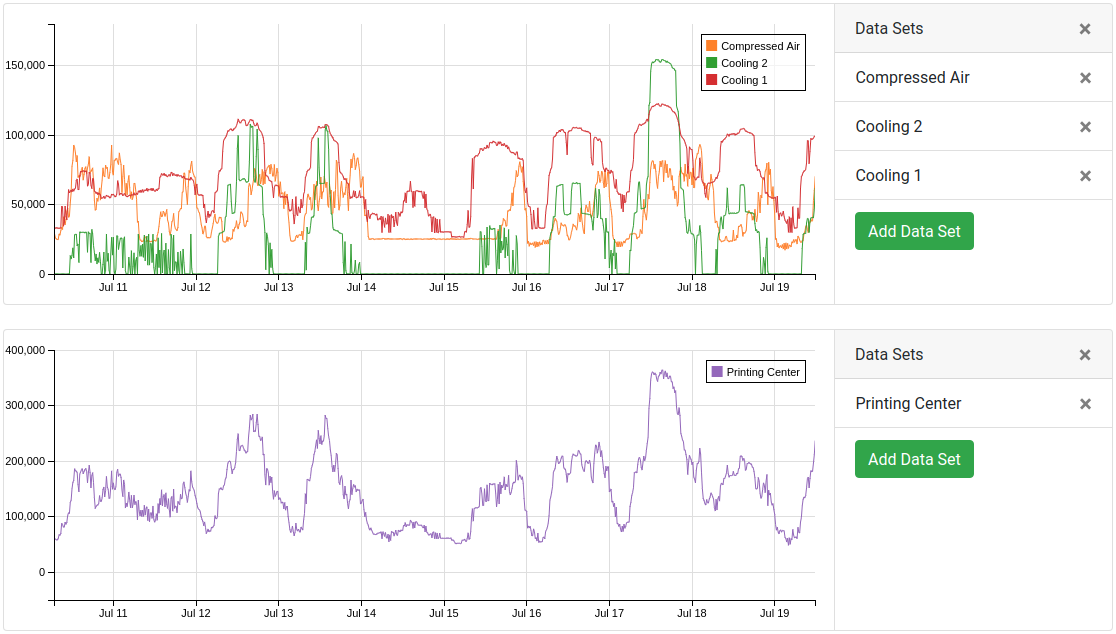The height and width of the screenshot is (634, 1116).
Task: Click the Printing Center peak on Jul 17
Action: 660,373
